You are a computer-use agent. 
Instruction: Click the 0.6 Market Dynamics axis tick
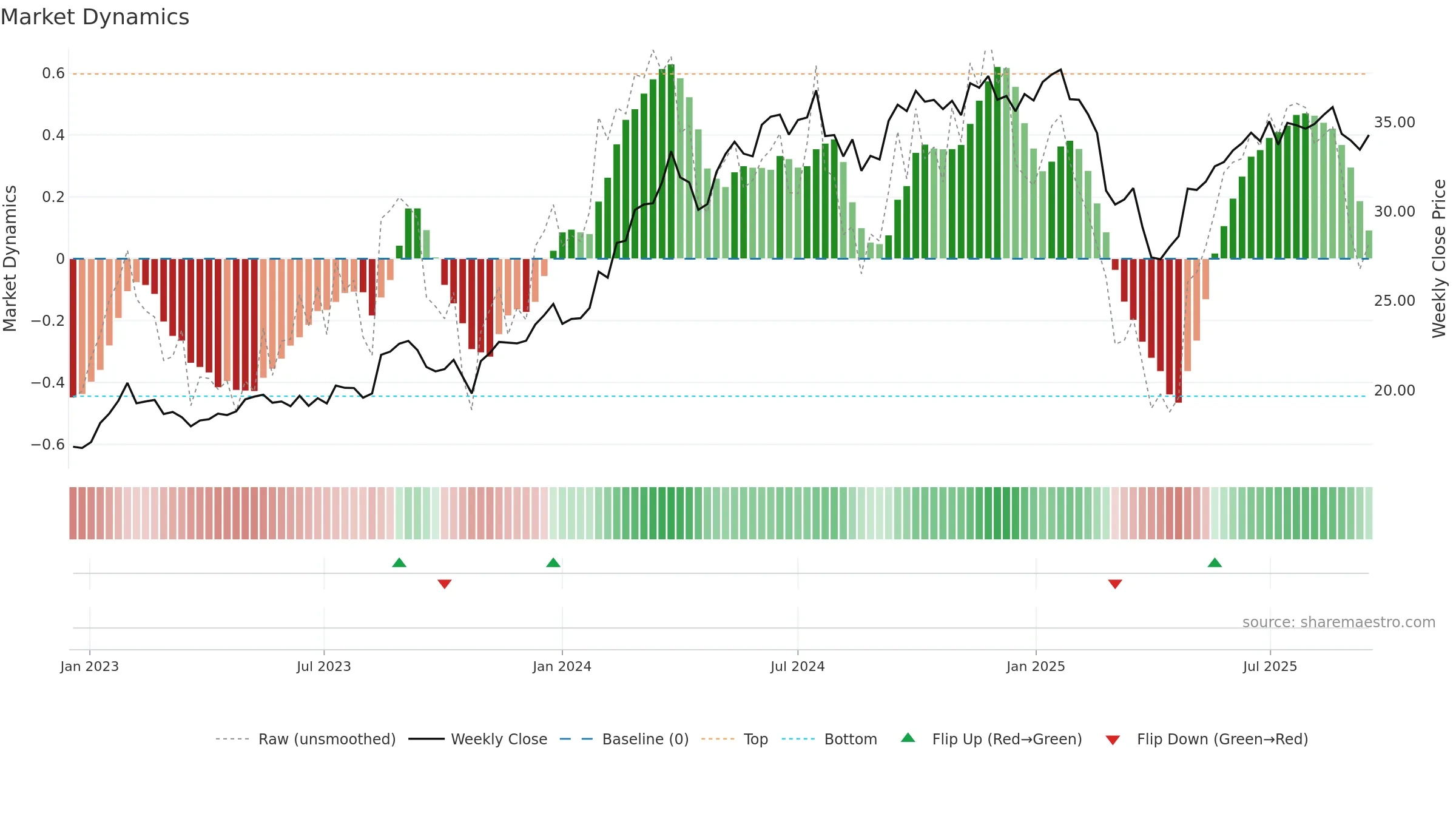pos(53,73)
